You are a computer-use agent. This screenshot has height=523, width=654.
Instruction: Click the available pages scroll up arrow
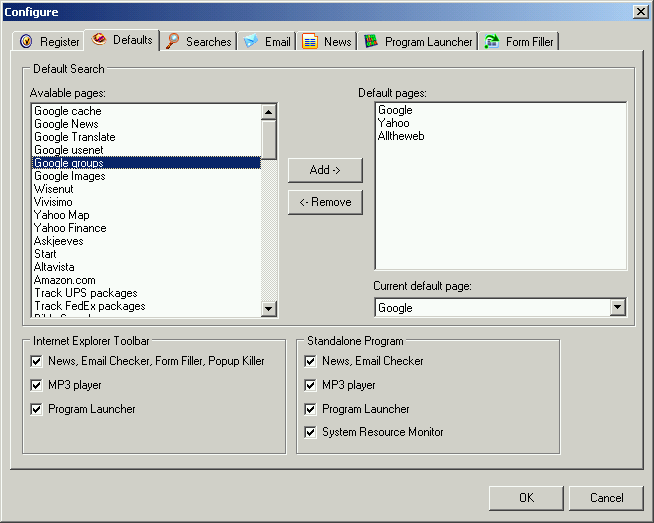[269, 112]
